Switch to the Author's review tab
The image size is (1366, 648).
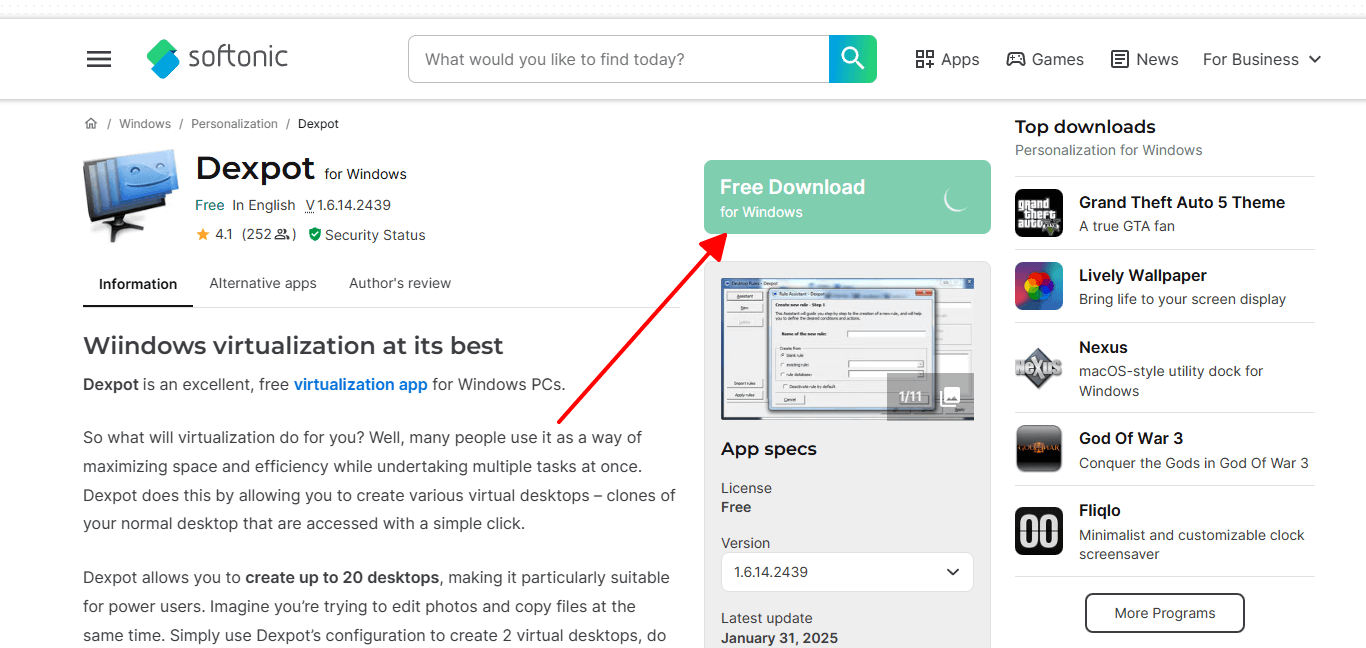(400, 284)
